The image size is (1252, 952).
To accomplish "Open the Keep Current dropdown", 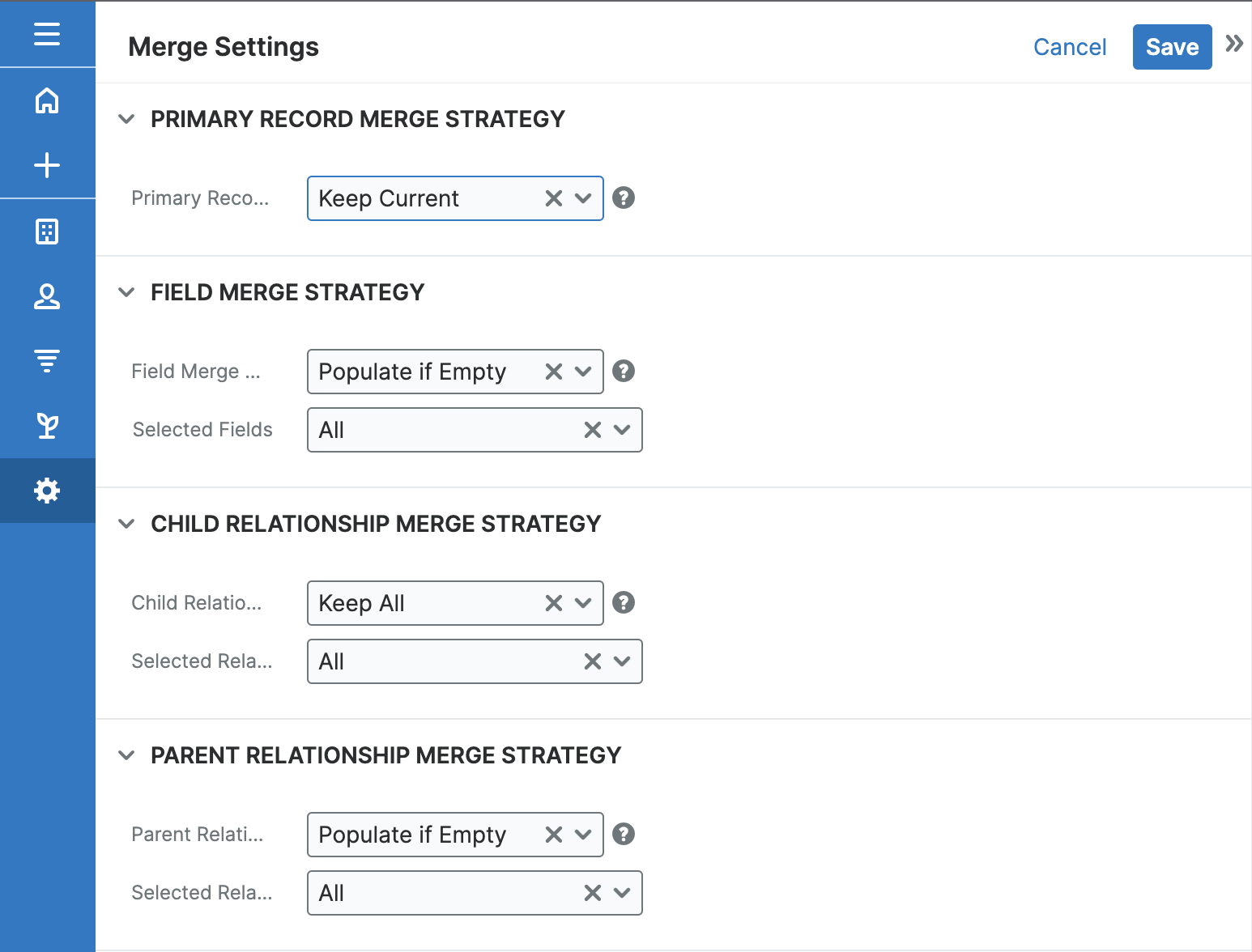I will [x=583, y=198].
